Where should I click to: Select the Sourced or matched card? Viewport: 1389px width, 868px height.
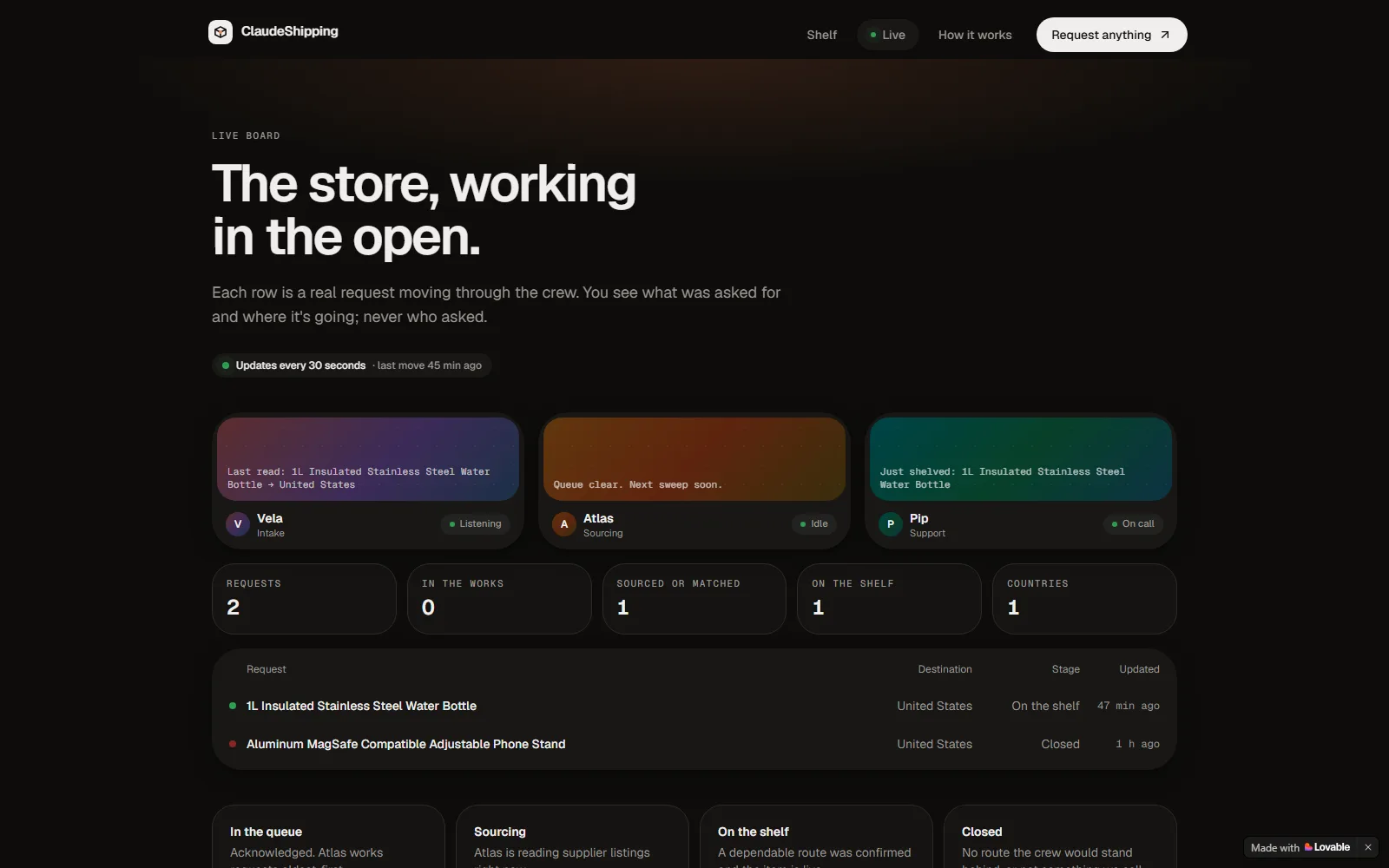[694, 599]
